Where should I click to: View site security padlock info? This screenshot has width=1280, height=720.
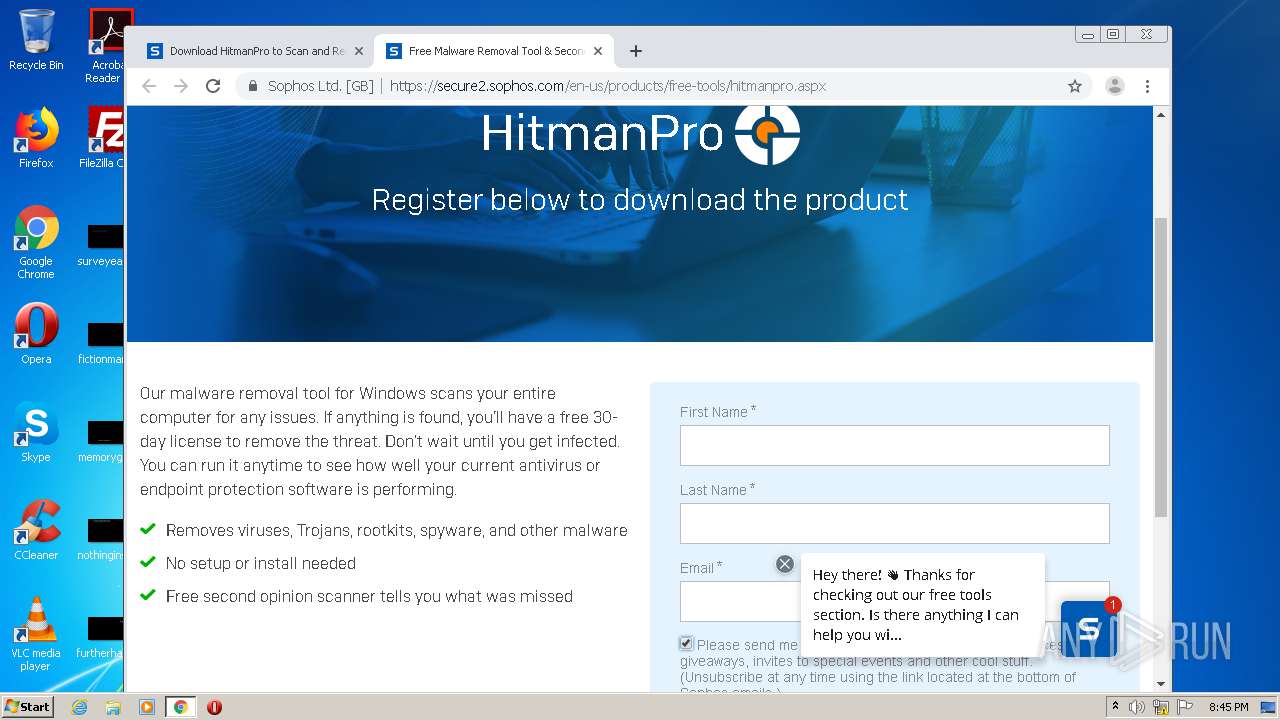(x=253, y=86)
